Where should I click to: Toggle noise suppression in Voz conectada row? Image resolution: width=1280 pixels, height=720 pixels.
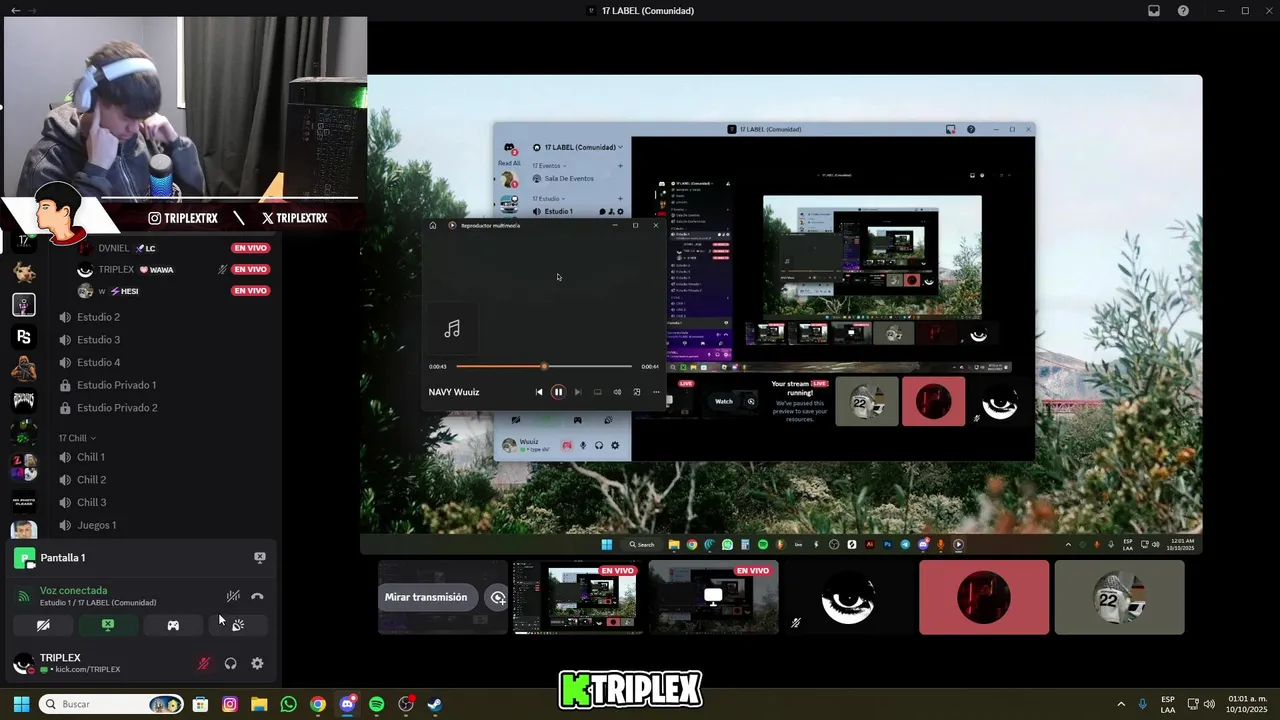pos(233,596)
